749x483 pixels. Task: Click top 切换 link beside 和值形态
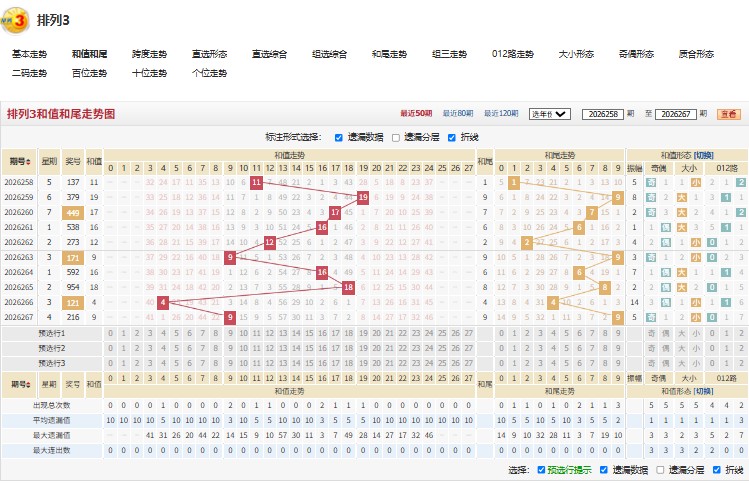(x=704, y=155)
